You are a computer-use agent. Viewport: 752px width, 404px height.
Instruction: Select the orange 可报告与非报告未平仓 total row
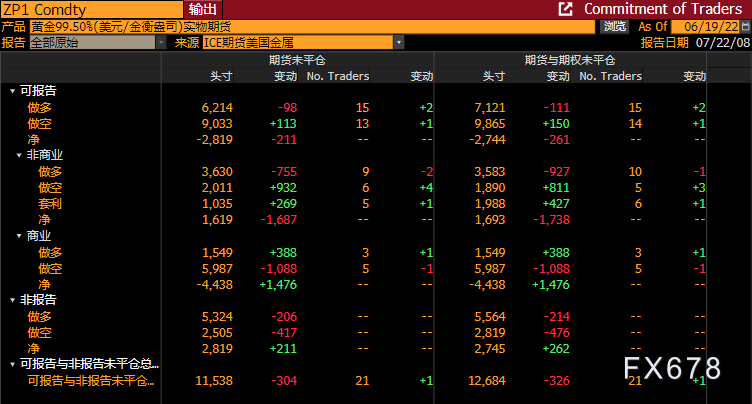[x=91, y=381]
